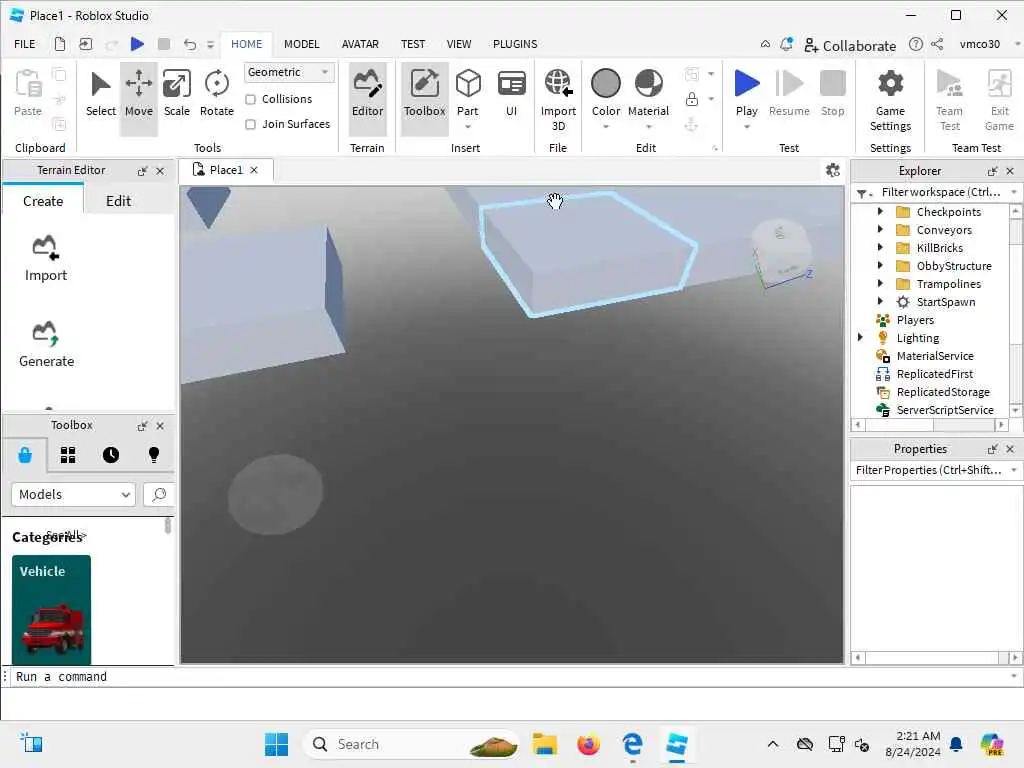Click the Filter Properties field
Image resolution: width=1024 pixels, height=768 pixels.
[x=929, y=470]
